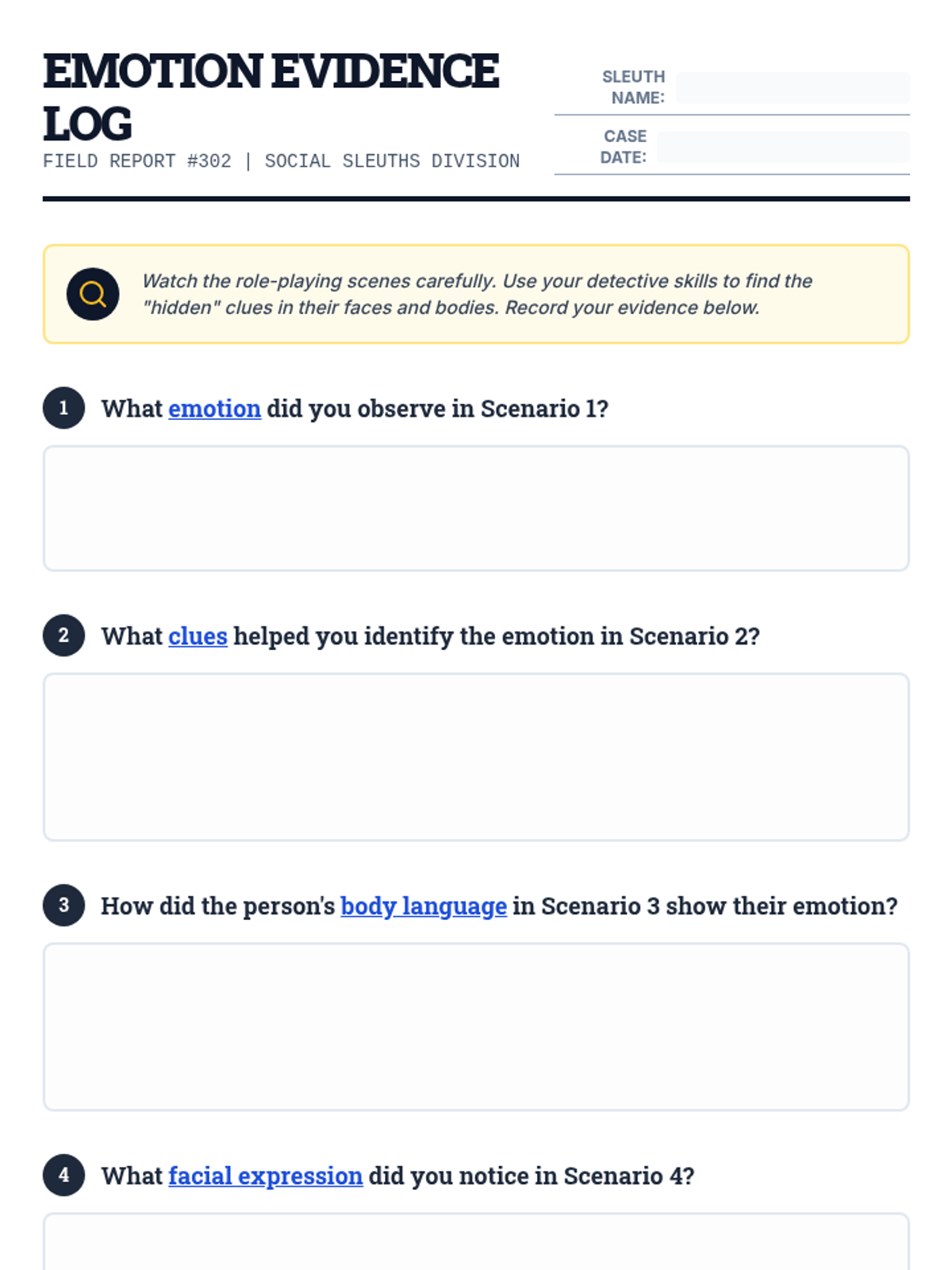Click the question 4 number badge
Screen dimensions: 952x1270
click(64, 1175)
